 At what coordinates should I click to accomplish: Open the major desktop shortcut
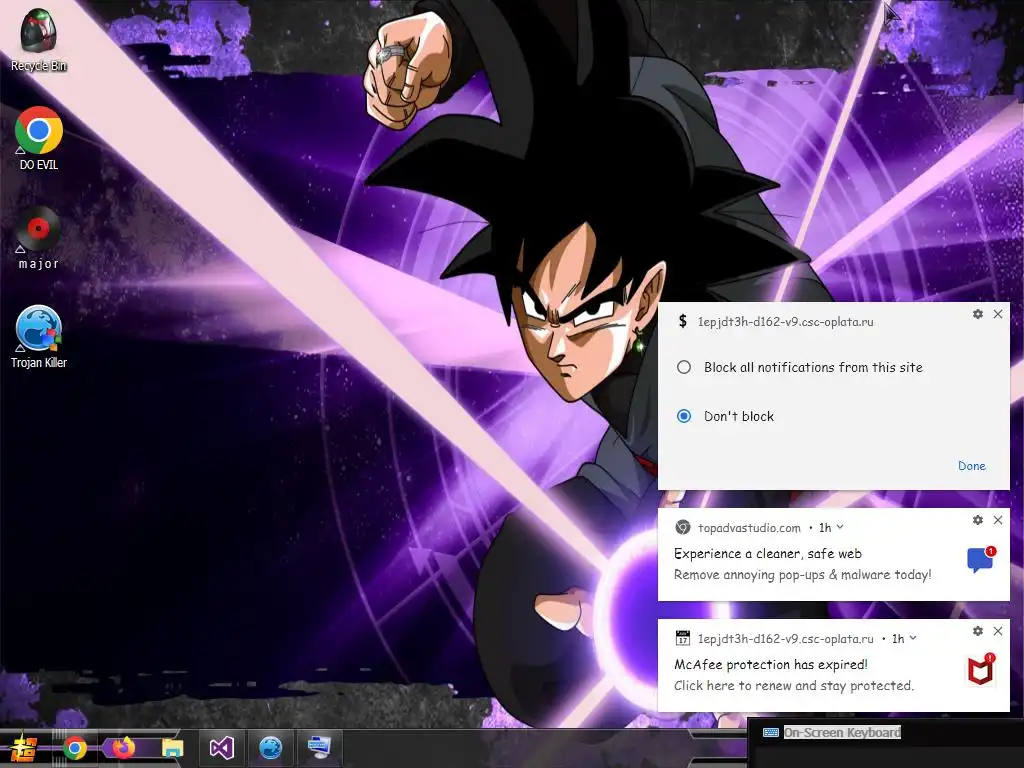[39, 238]
